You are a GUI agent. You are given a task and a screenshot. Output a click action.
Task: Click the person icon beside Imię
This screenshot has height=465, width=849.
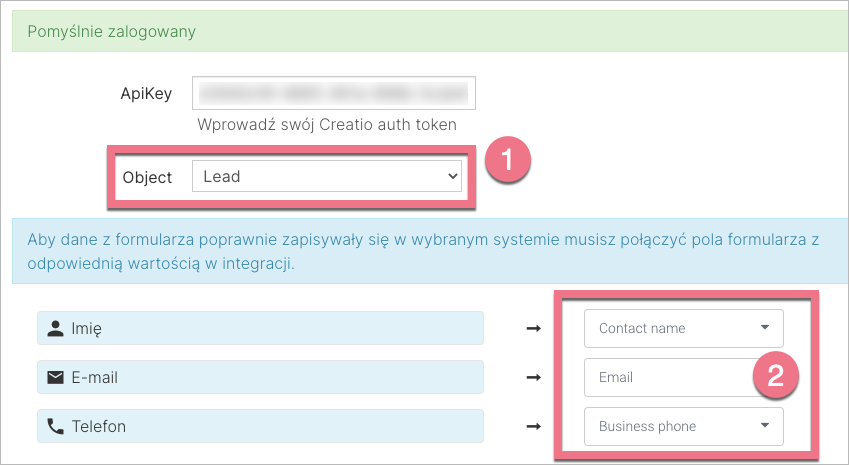[55, 328]
